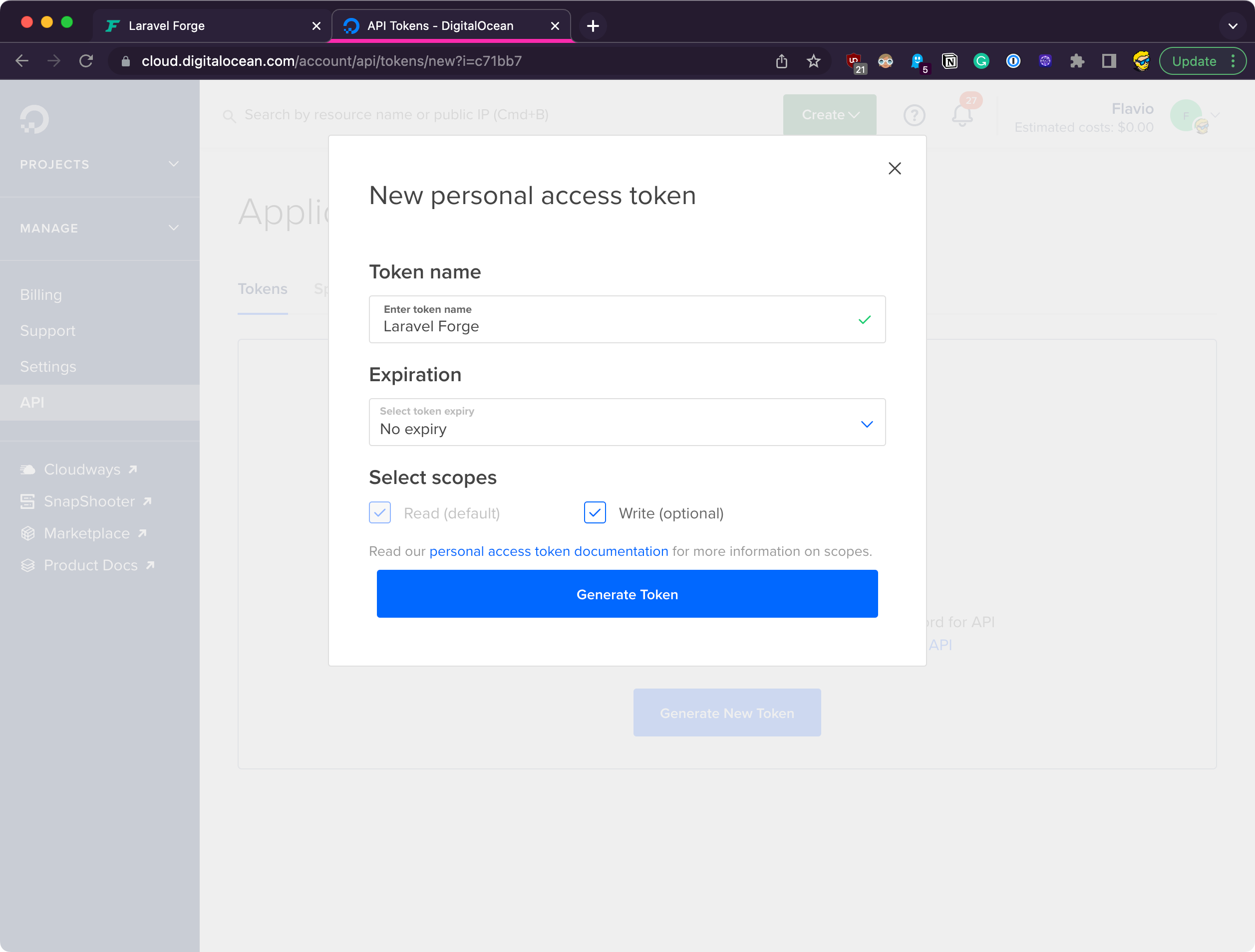1255x952 pixels.
Task: Open the Notion extension icon
Action: pyautogui.click(x=949, y=61)
